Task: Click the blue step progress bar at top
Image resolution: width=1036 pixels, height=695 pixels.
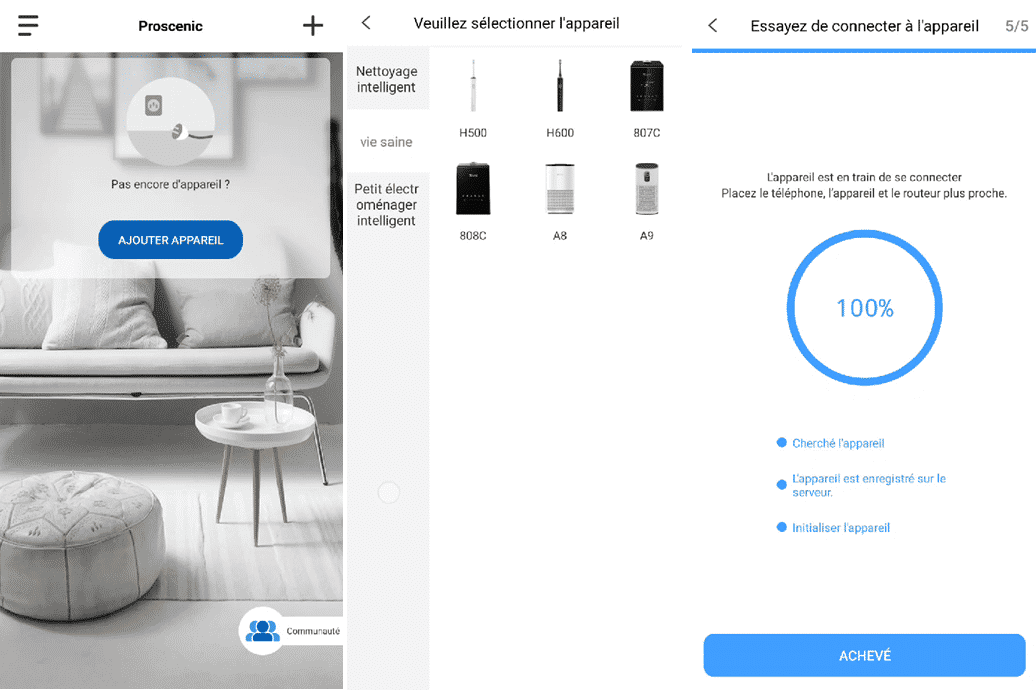Action: pyautogui.click(x=864, y=51)
